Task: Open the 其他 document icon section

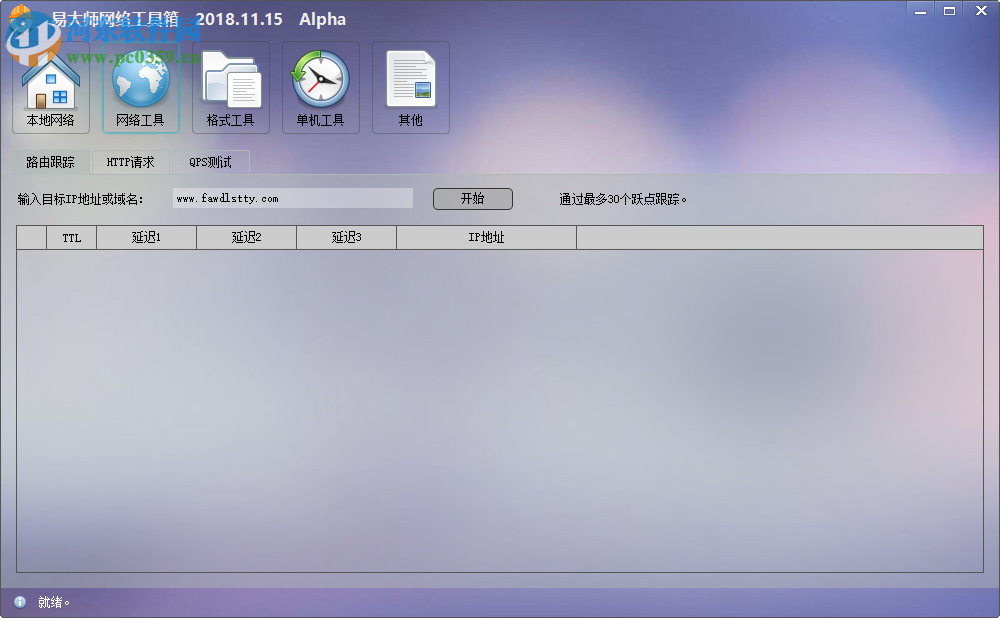Action: coord(410,85)
